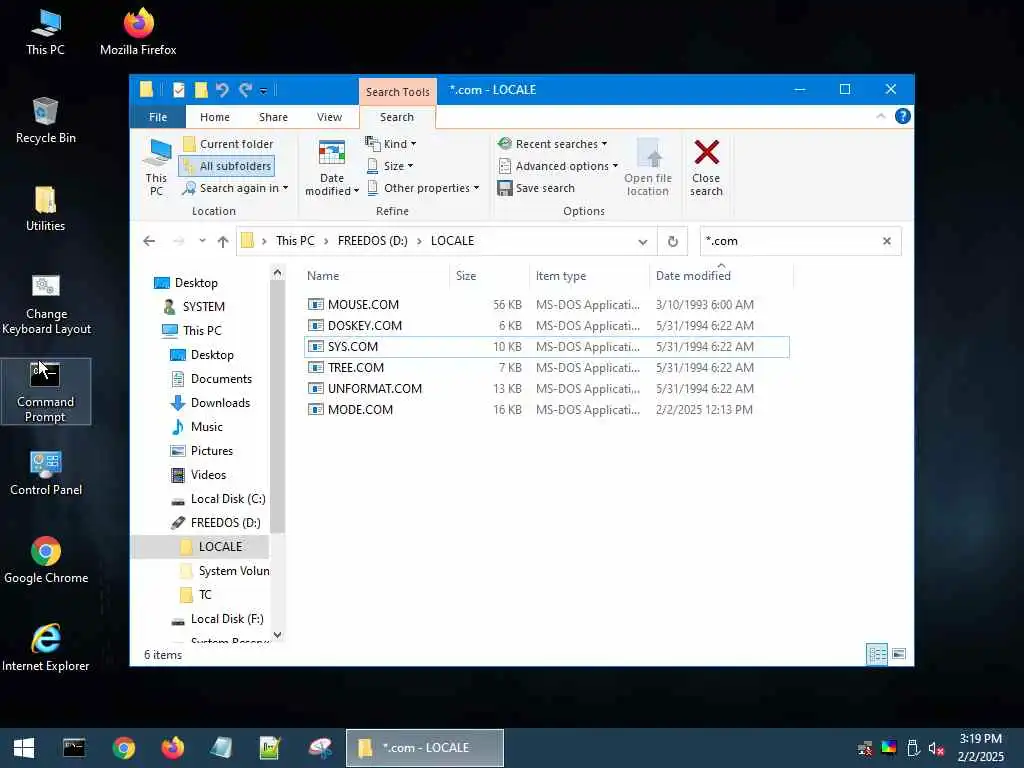This screenshot has width=1024, height=768.
Task: Go up one folder level arrow
Action: (223, 241)
